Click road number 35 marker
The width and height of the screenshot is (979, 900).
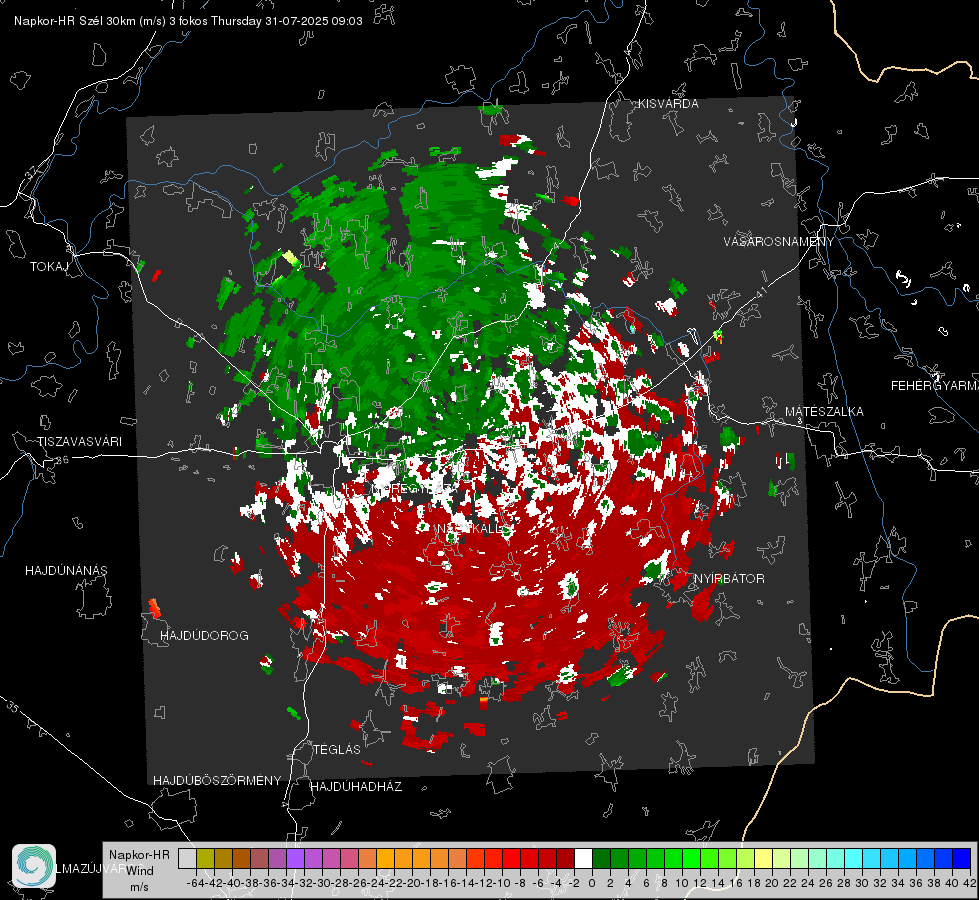[x=12, y=706]
